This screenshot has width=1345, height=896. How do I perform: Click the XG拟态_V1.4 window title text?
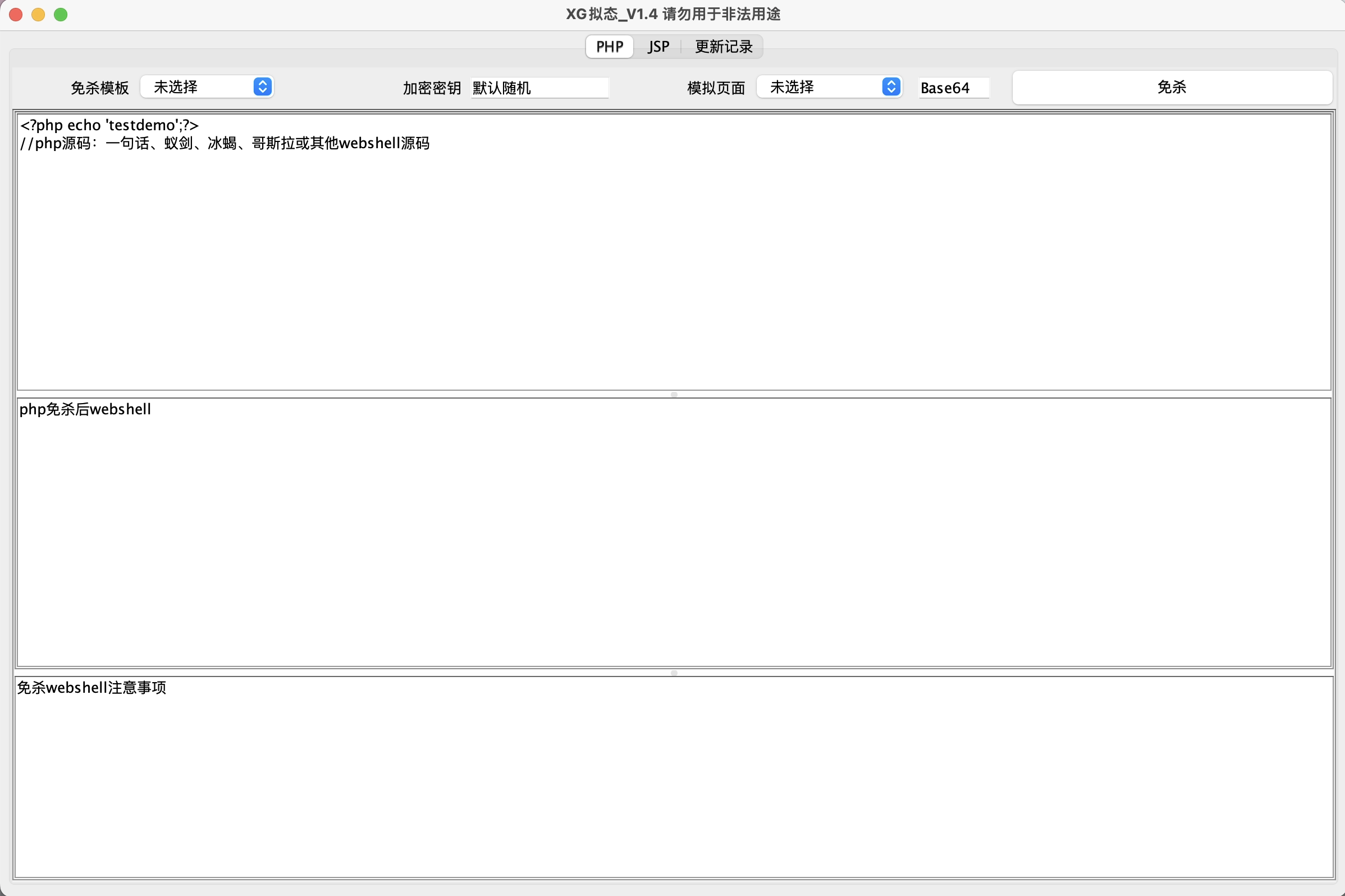(672, 14)
